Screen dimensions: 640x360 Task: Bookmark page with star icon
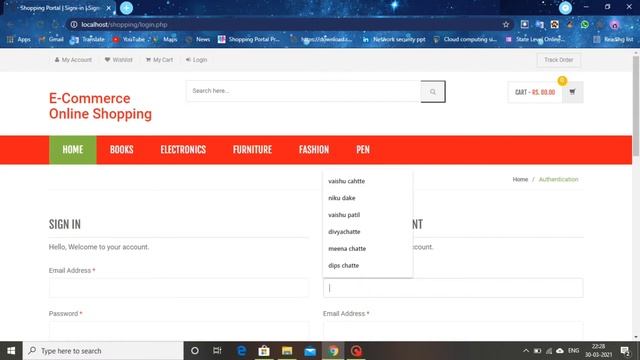click(506, 24)
